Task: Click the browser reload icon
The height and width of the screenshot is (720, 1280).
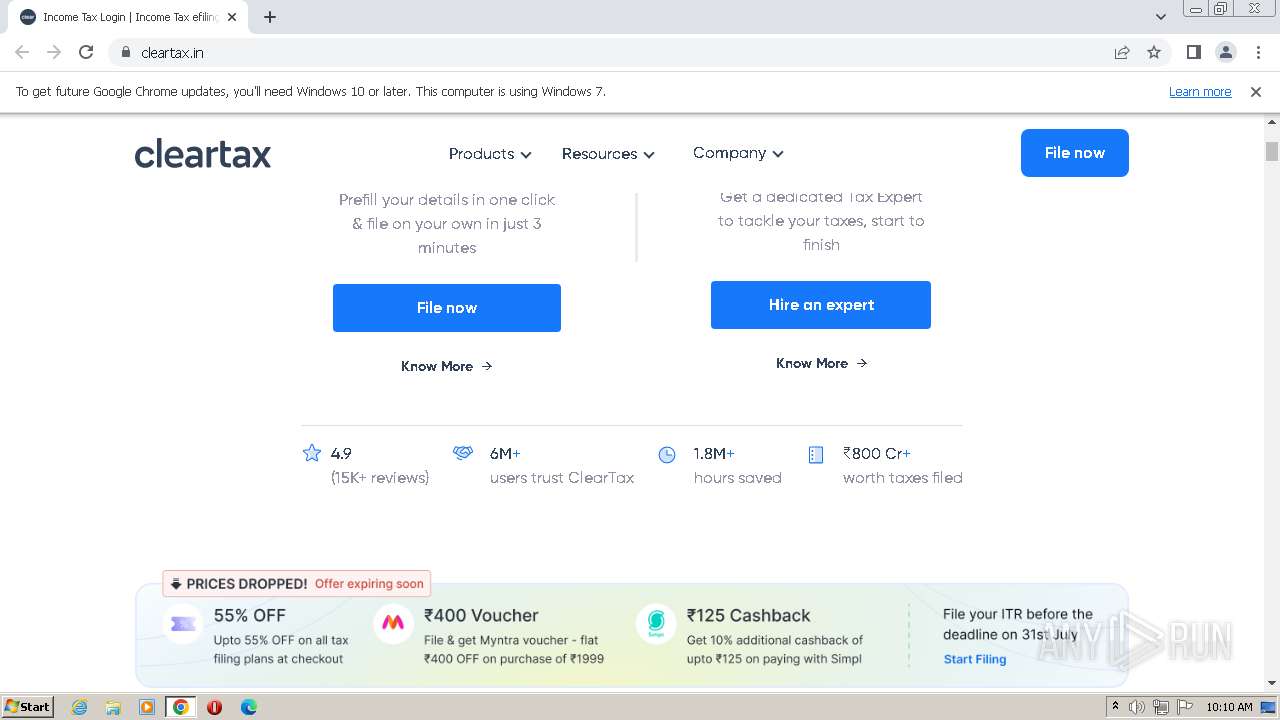Action: point(86,52)
